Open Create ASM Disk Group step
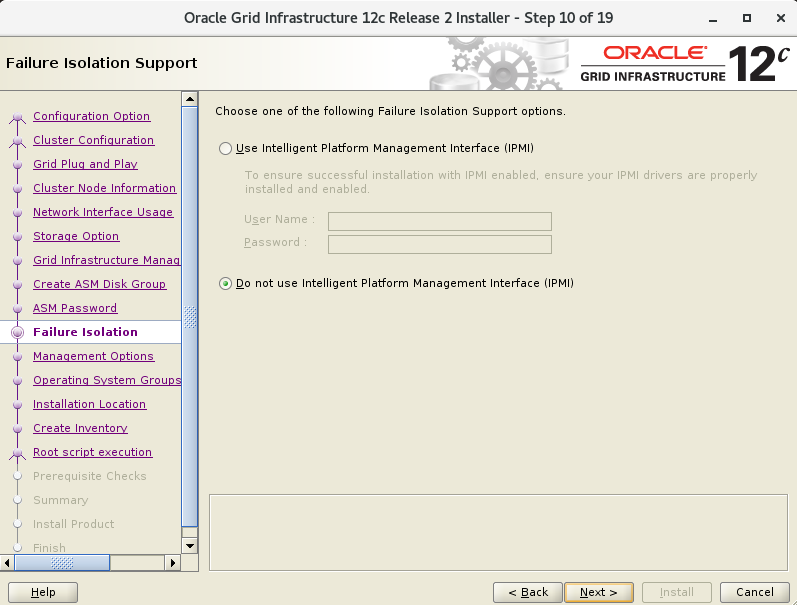The height and width of the screenshot is (605, 797). click(100, 284)
